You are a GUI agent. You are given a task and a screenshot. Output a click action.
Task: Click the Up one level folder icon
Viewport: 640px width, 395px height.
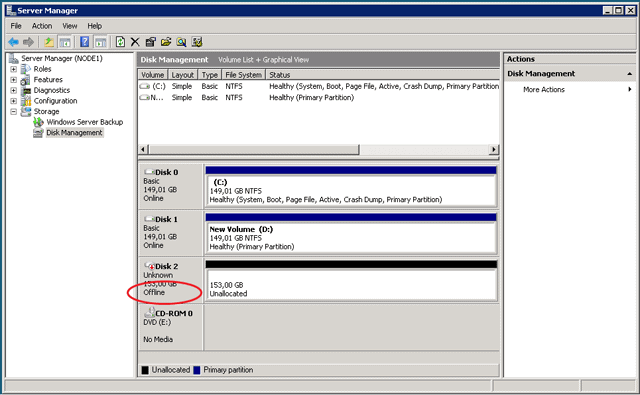tap(49, 42)
